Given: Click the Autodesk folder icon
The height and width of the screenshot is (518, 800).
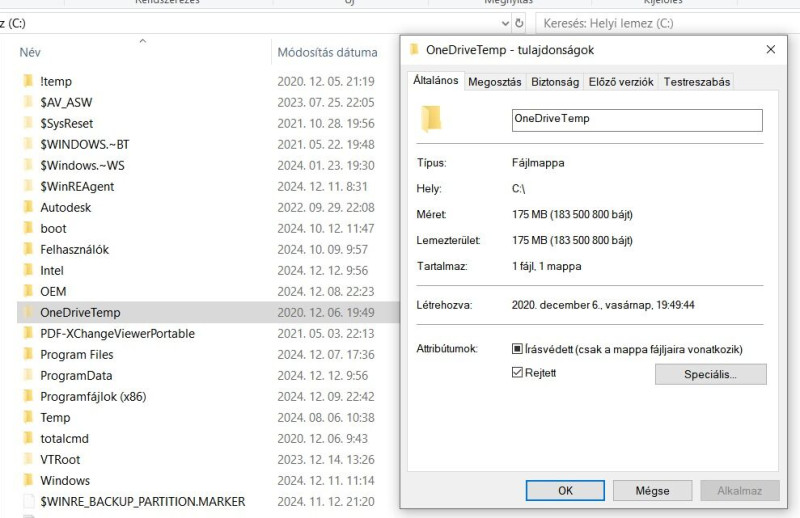Looking at the screenshot, I should click(x=28, y=207).
